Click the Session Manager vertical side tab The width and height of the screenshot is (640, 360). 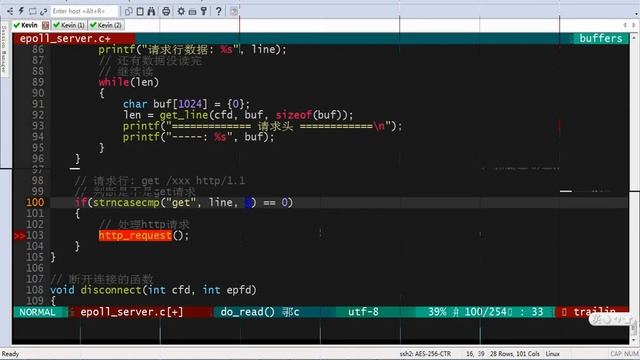coord(4,49)
